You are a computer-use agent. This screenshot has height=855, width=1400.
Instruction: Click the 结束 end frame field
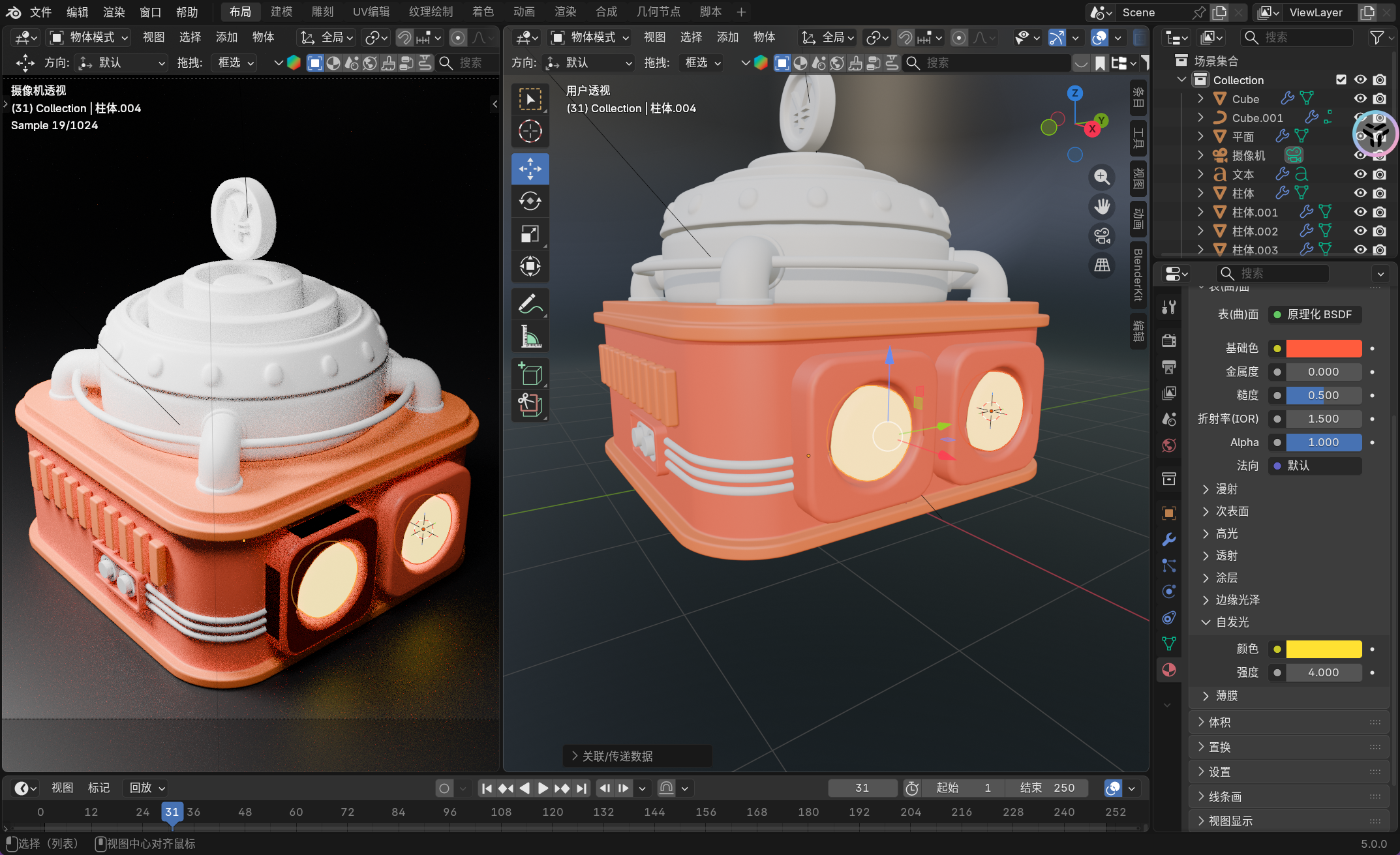(x=1047, y=788)
